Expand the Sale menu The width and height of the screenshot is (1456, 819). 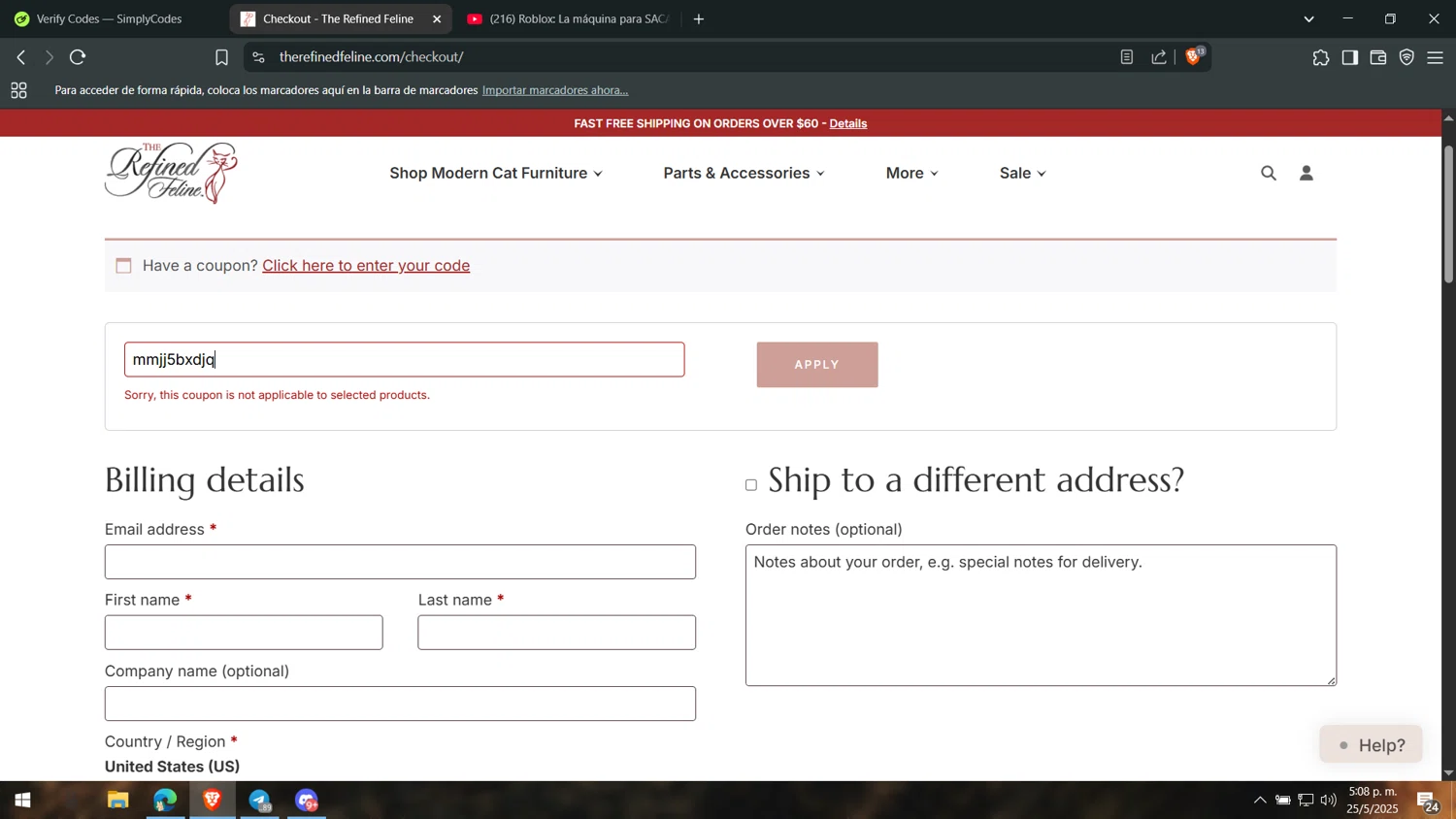pos(1023,173)
